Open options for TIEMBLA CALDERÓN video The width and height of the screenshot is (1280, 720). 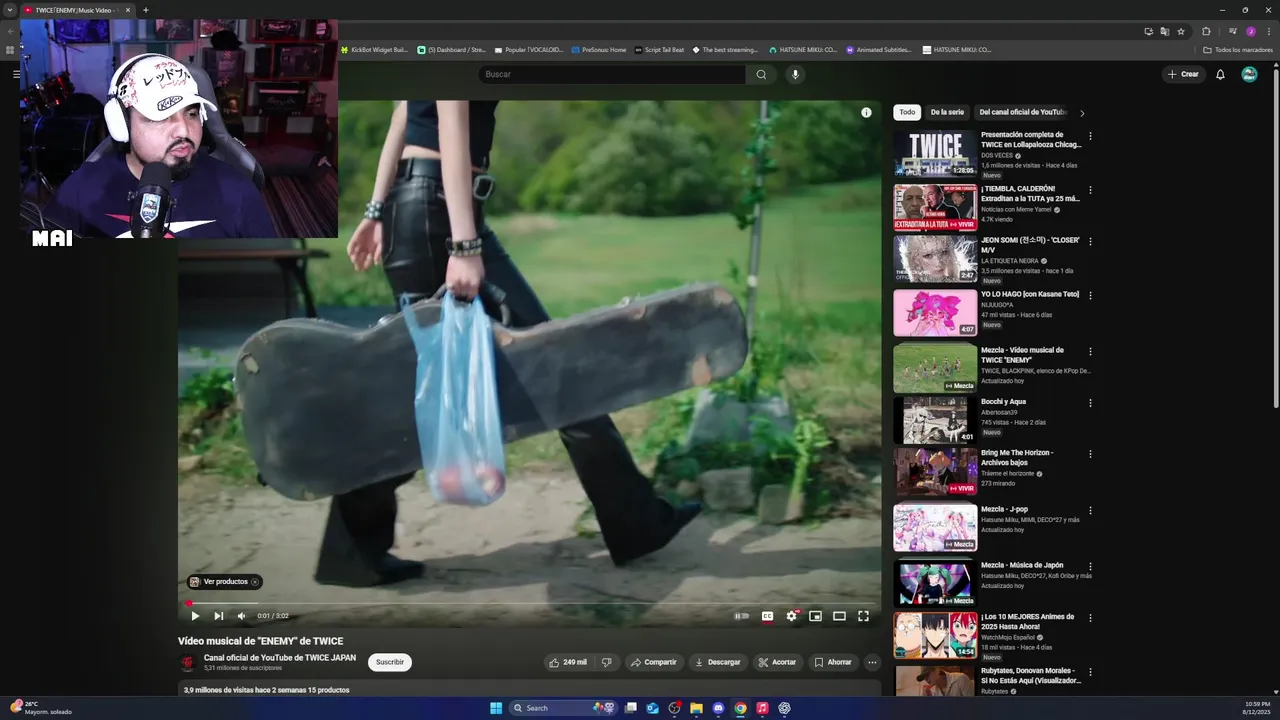click(x=1090, y=190)
